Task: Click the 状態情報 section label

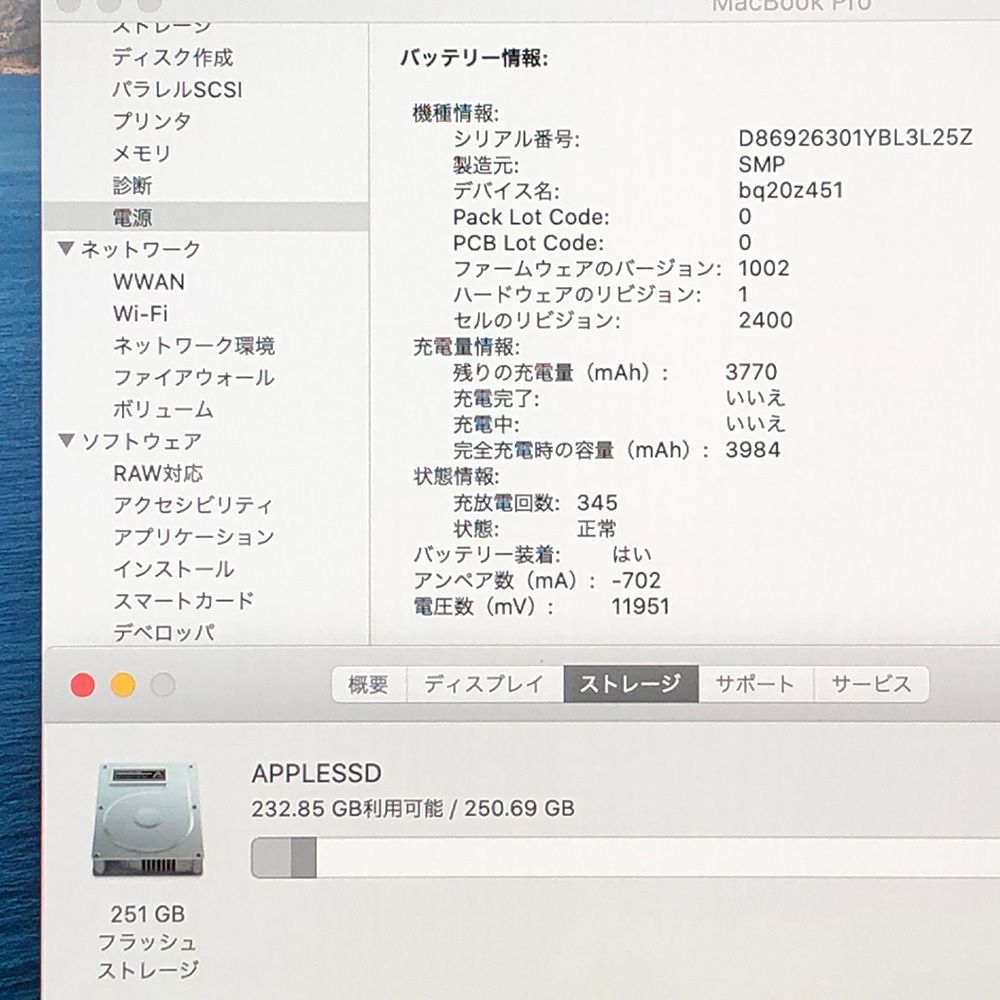Action: point(456,476)
